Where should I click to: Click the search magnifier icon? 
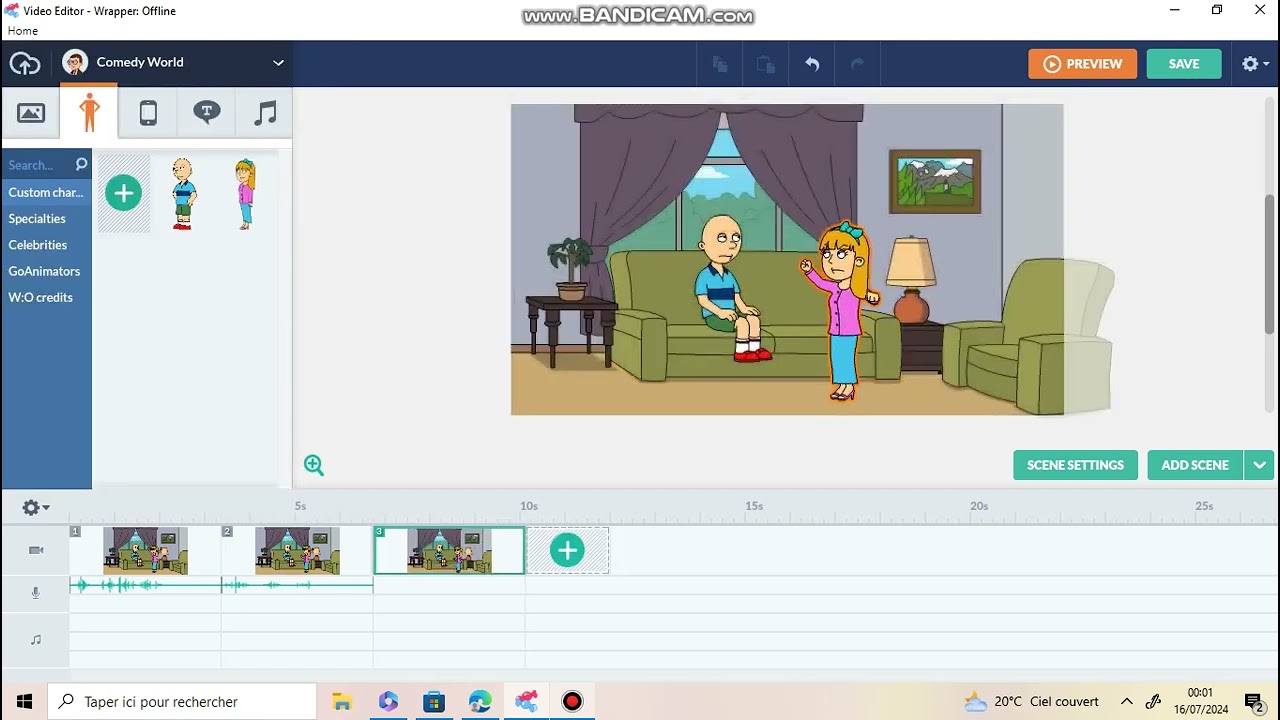(x=81, y=165)
